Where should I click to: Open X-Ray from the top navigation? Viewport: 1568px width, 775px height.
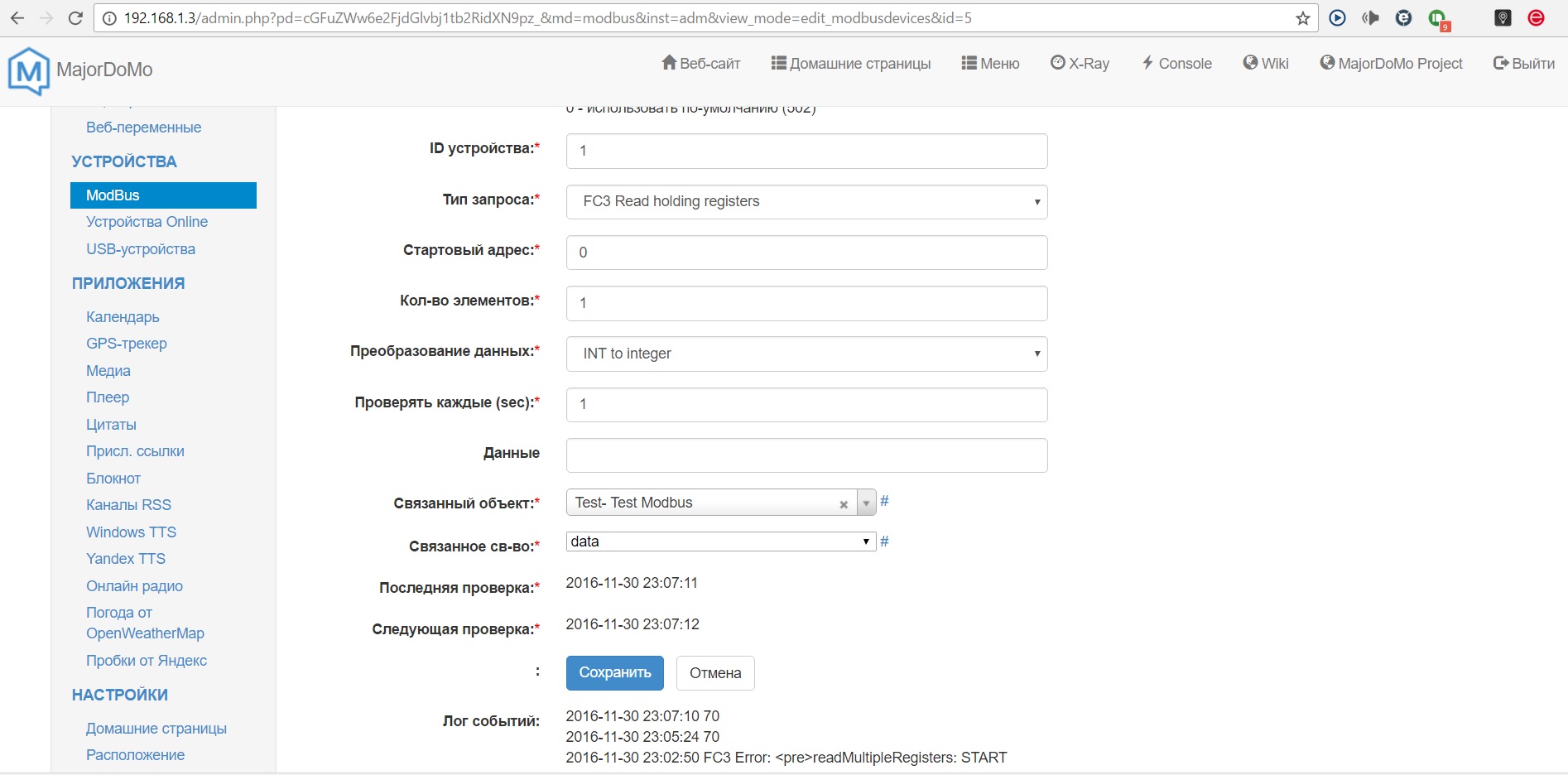coord(1080,64)
